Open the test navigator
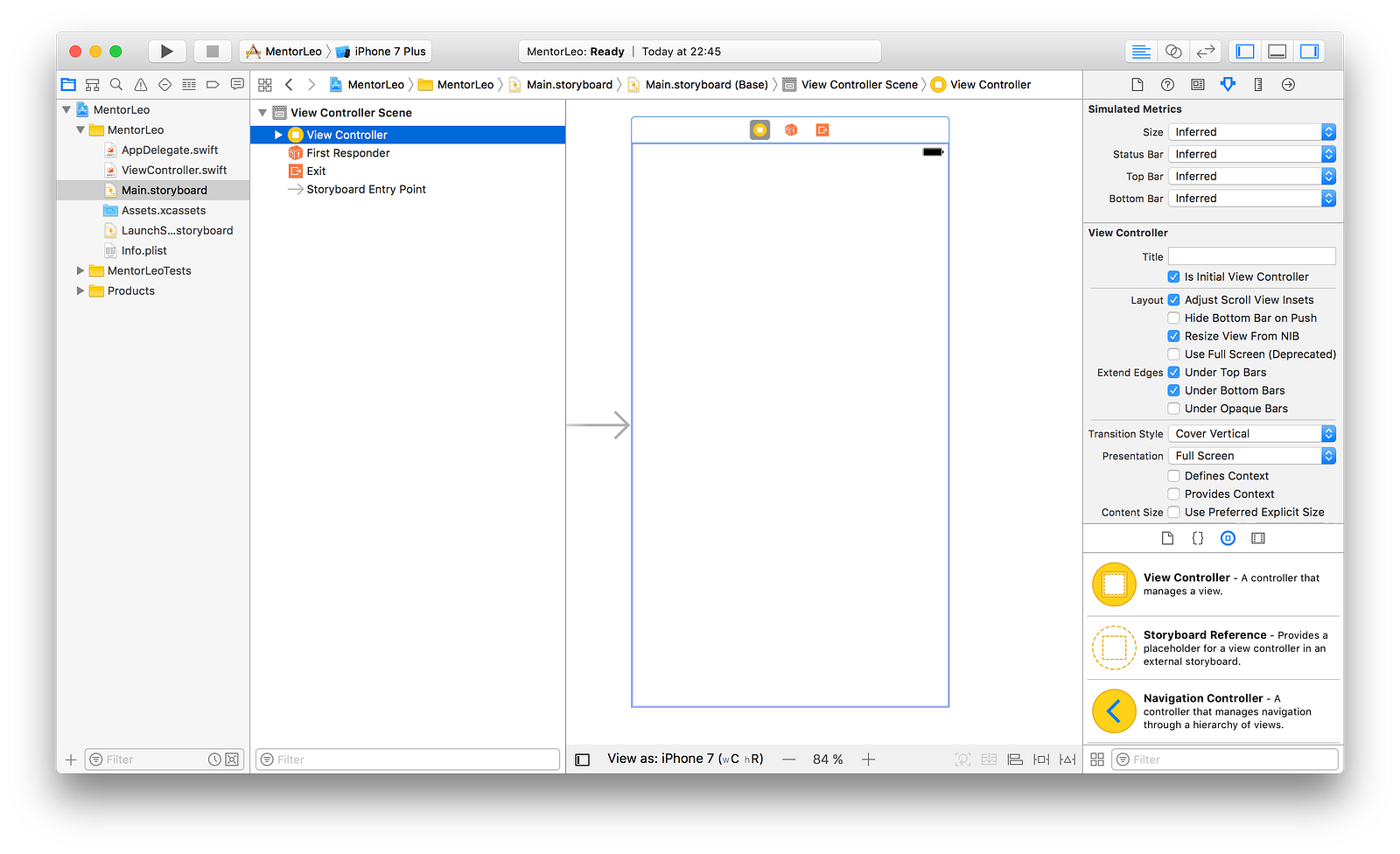The image size is (1400, 854). (x=164, y=85)
